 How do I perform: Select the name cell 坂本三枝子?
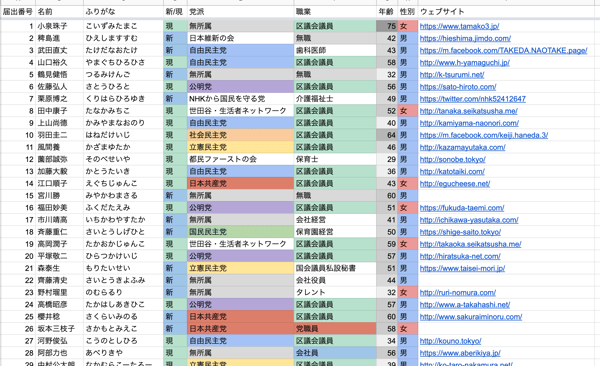pyautogui.click(x=60, y=329)
